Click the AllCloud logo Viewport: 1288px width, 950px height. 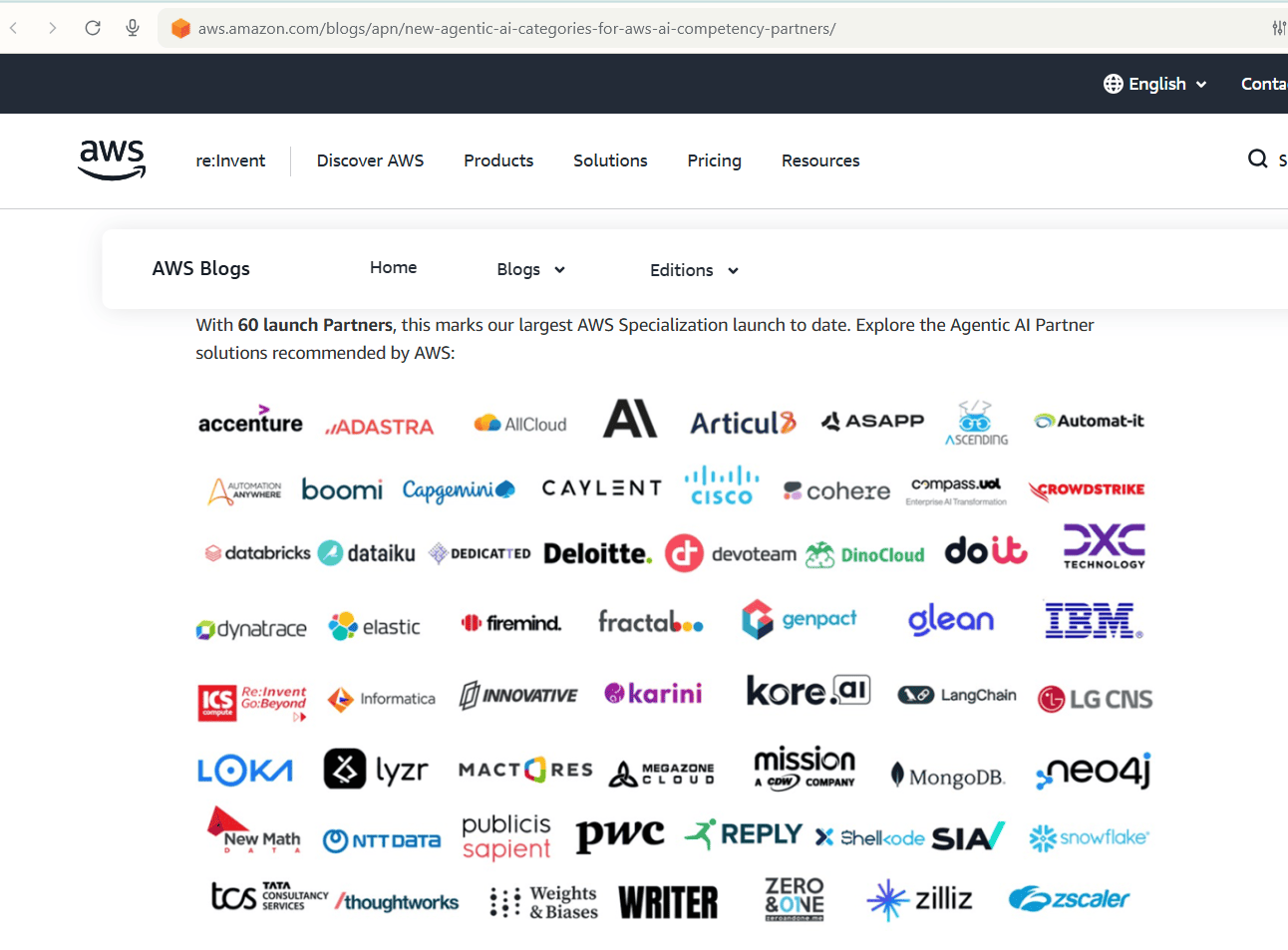520,424
